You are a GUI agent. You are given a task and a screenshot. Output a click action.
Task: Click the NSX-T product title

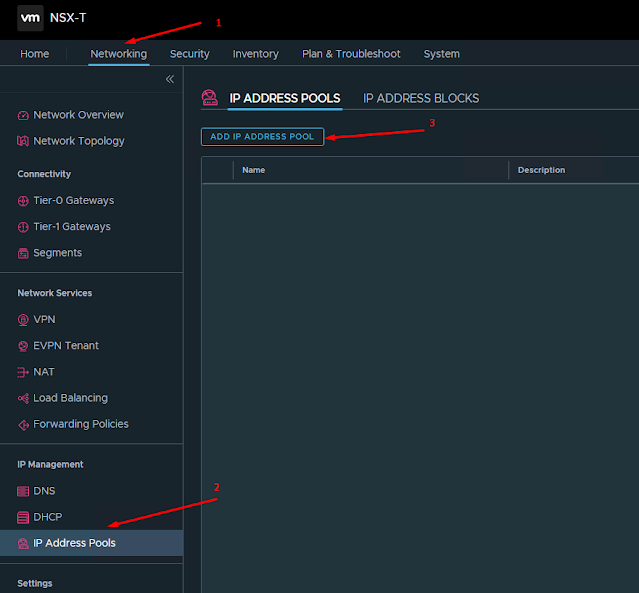pyautogui.click(x=68, y=18)
